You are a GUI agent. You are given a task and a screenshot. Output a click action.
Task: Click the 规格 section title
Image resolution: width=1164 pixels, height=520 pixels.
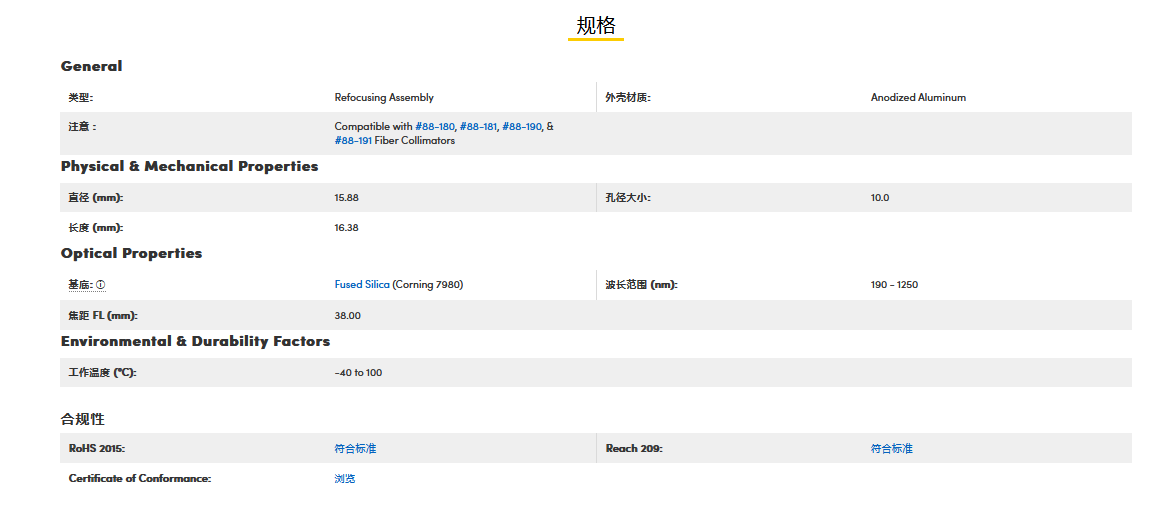(x=596, y=26)
